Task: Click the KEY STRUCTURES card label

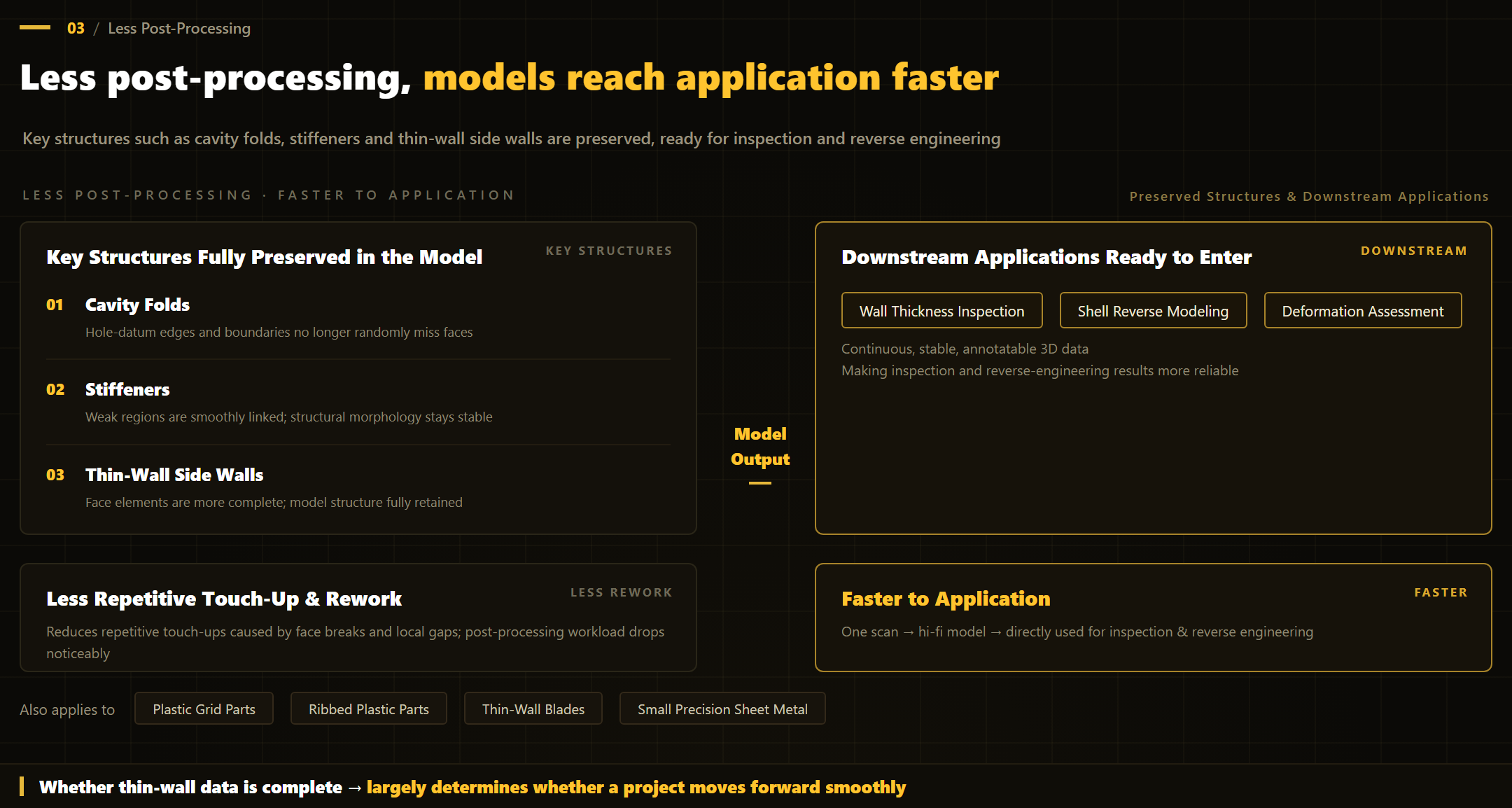Action: click(609, 251)
